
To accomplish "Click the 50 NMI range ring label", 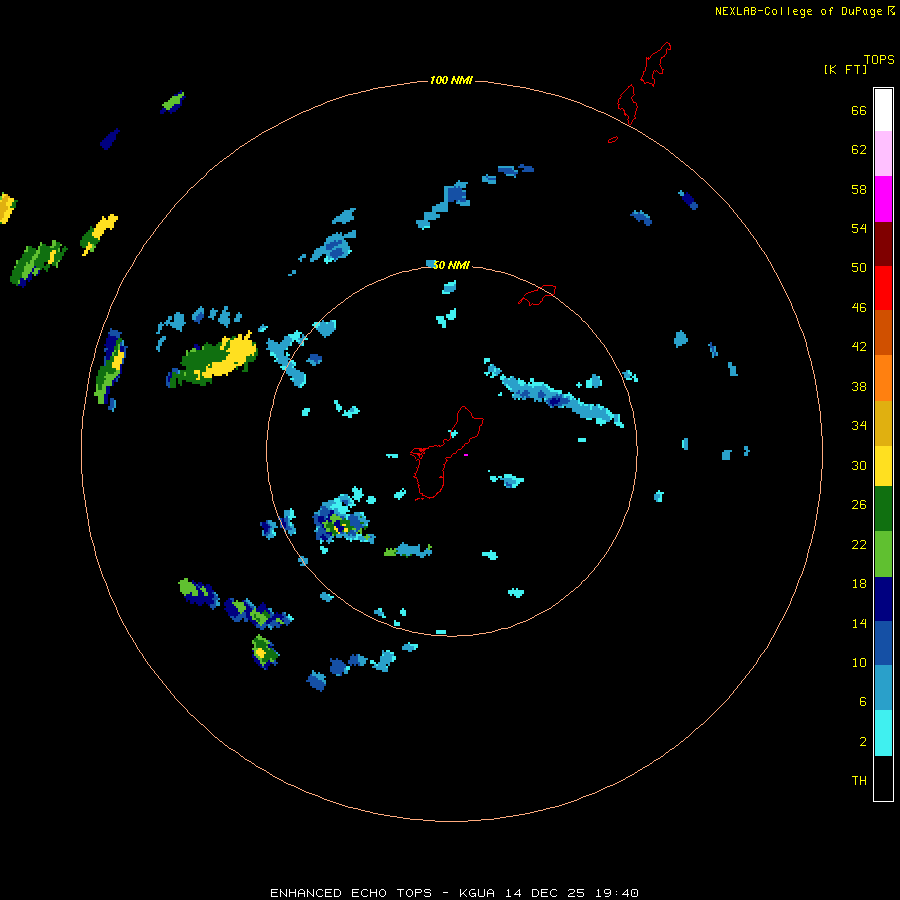I will [451, 265].
